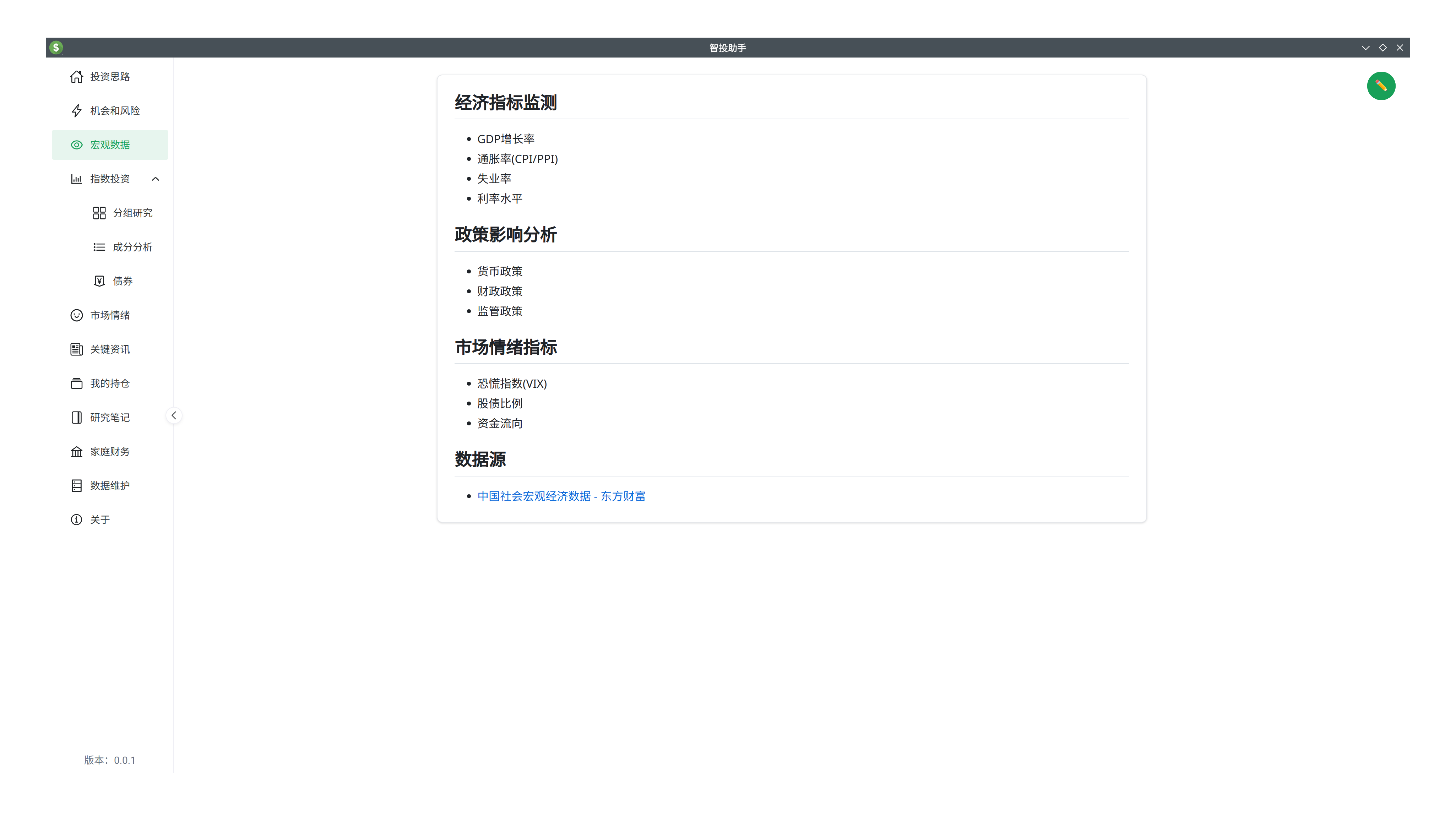Click the bank building icon for 家庭财务
This screenshot has width=1456, height=828.
point(76,452)
